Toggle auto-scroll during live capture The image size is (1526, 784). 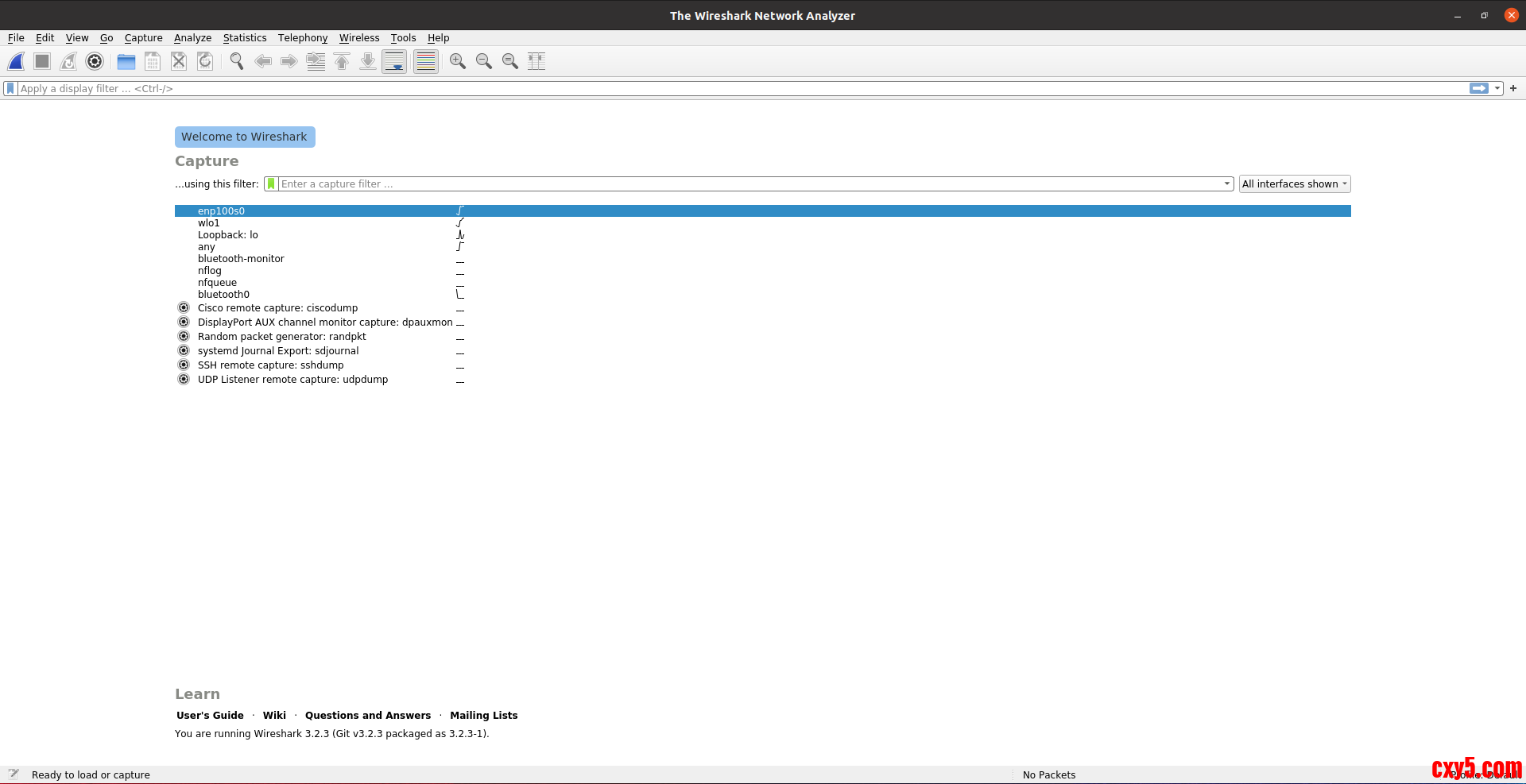[394, 61]
